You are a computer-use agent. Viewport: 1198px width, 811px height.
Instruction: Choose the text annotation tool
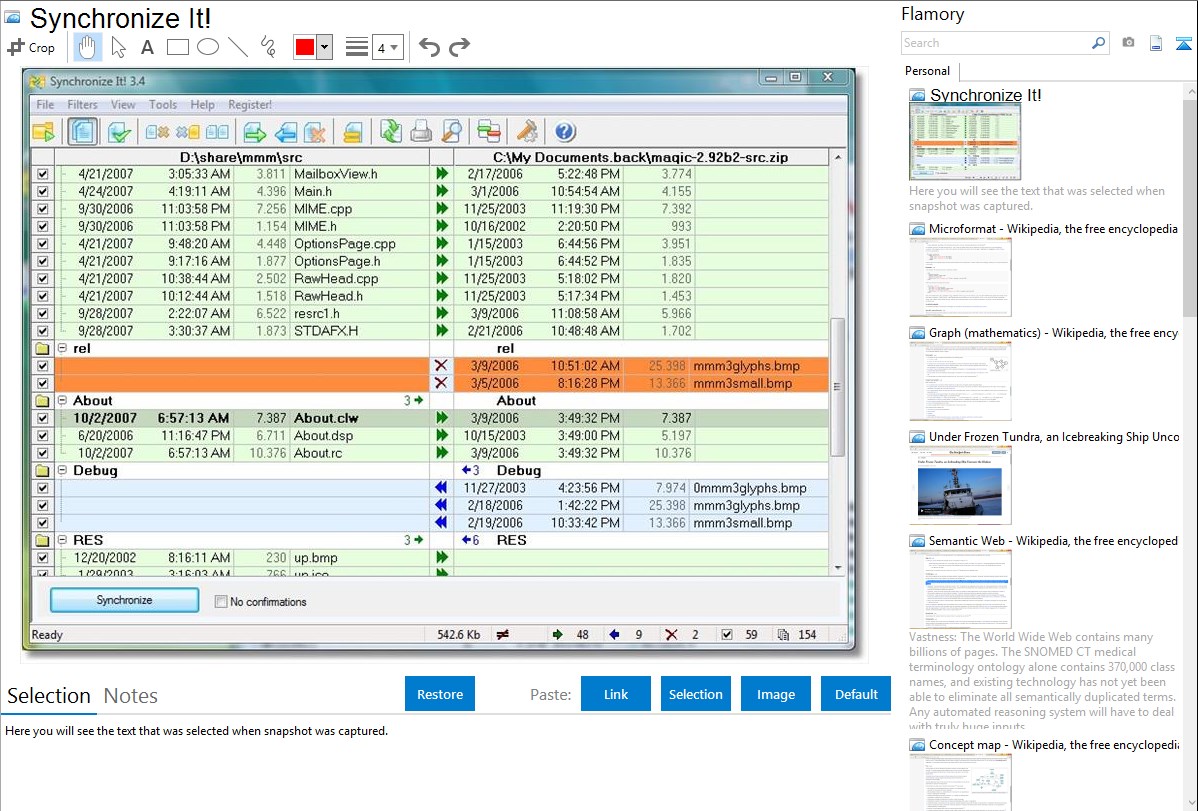(147, 47)
